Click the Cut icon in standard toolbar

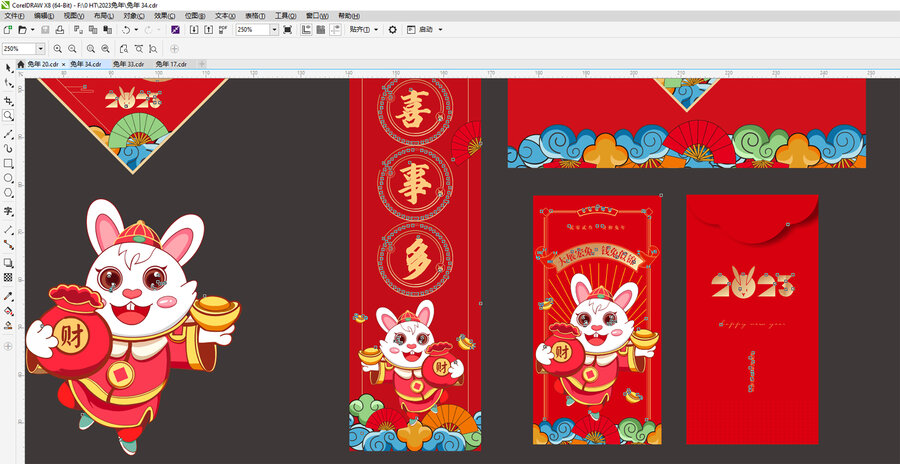click(x=79, y=29)
